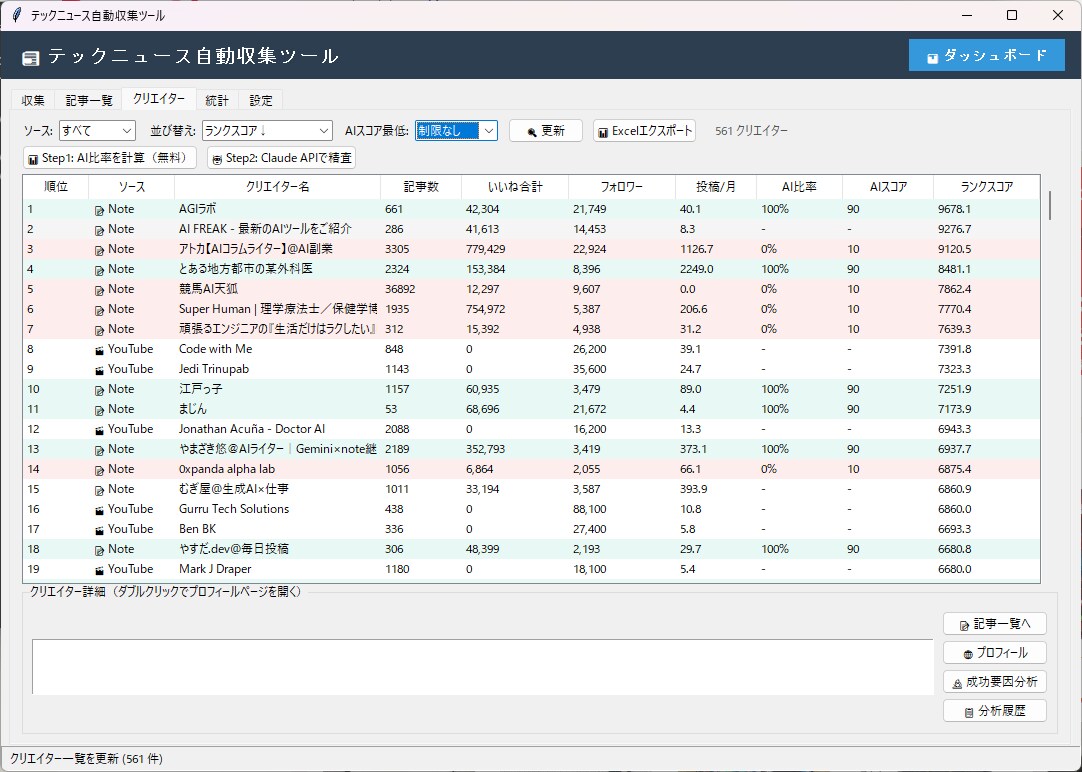Select creator 頑張るエンジニアの『生活だけはラクしたい』

point(277,329)
